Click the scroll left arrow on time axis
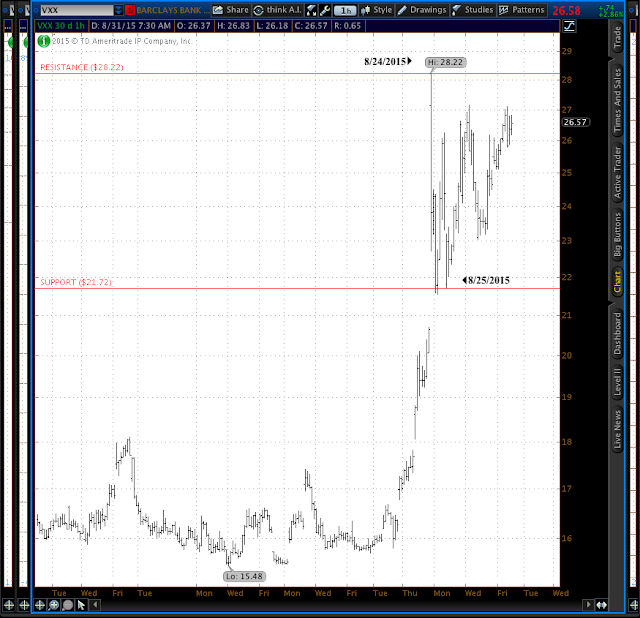 coord(95,605)
